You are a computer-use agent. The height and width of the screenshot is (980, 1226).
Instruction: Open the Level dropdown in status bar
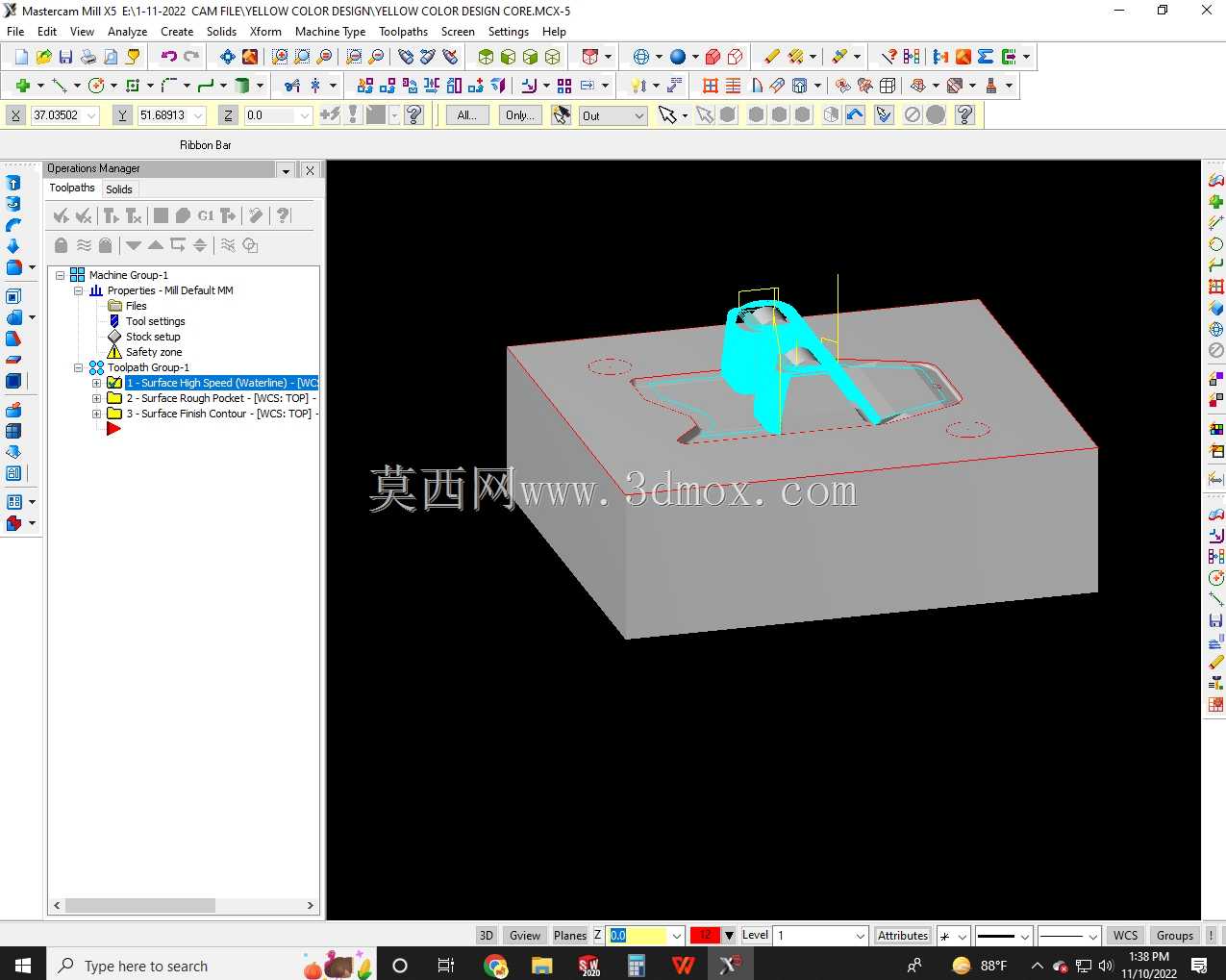[861, 935]
